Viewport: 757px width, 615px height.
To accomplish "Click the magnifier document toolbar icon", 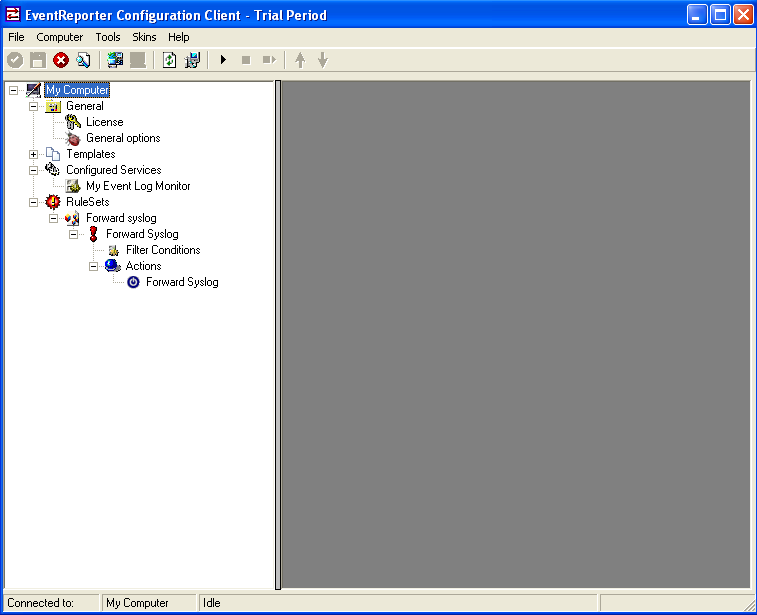I will coord(84,60).
